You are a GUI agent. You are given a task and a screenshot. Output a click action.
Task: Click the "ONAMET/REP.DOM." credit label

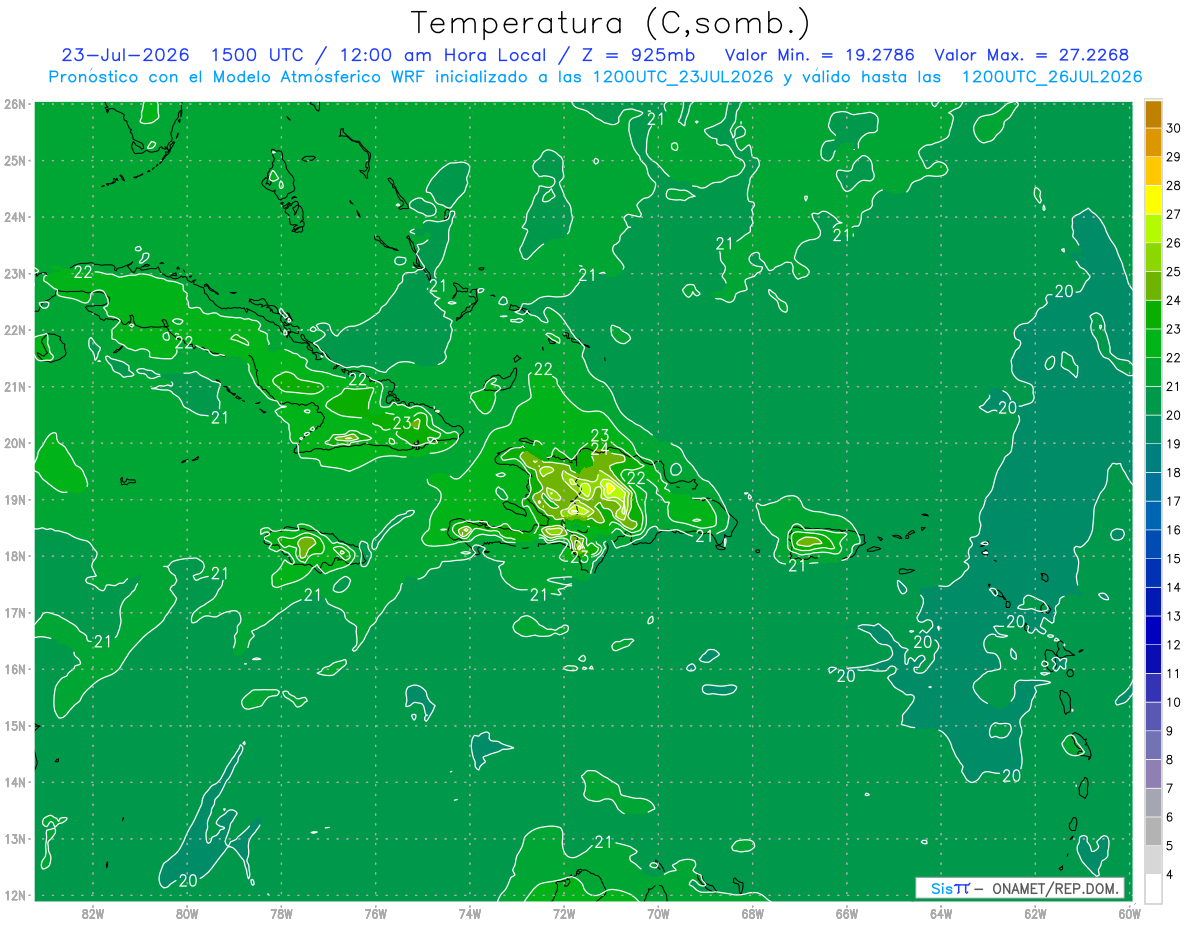click(x=1056, y=888)
